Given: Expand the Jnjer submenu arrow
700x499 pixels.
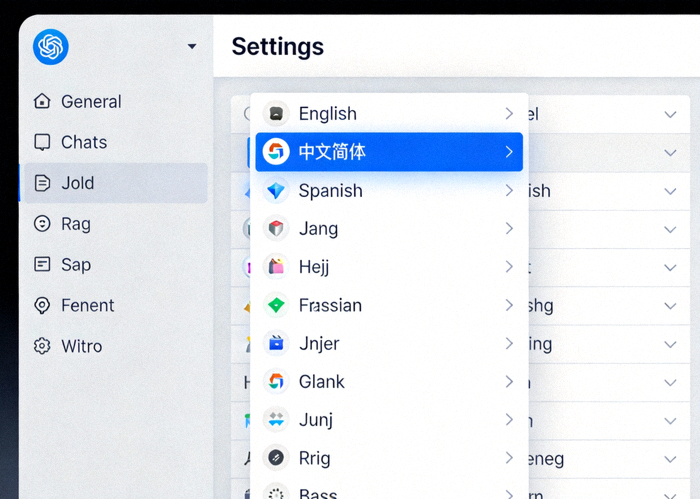Looking at the screenshot, I should (509, 343).
